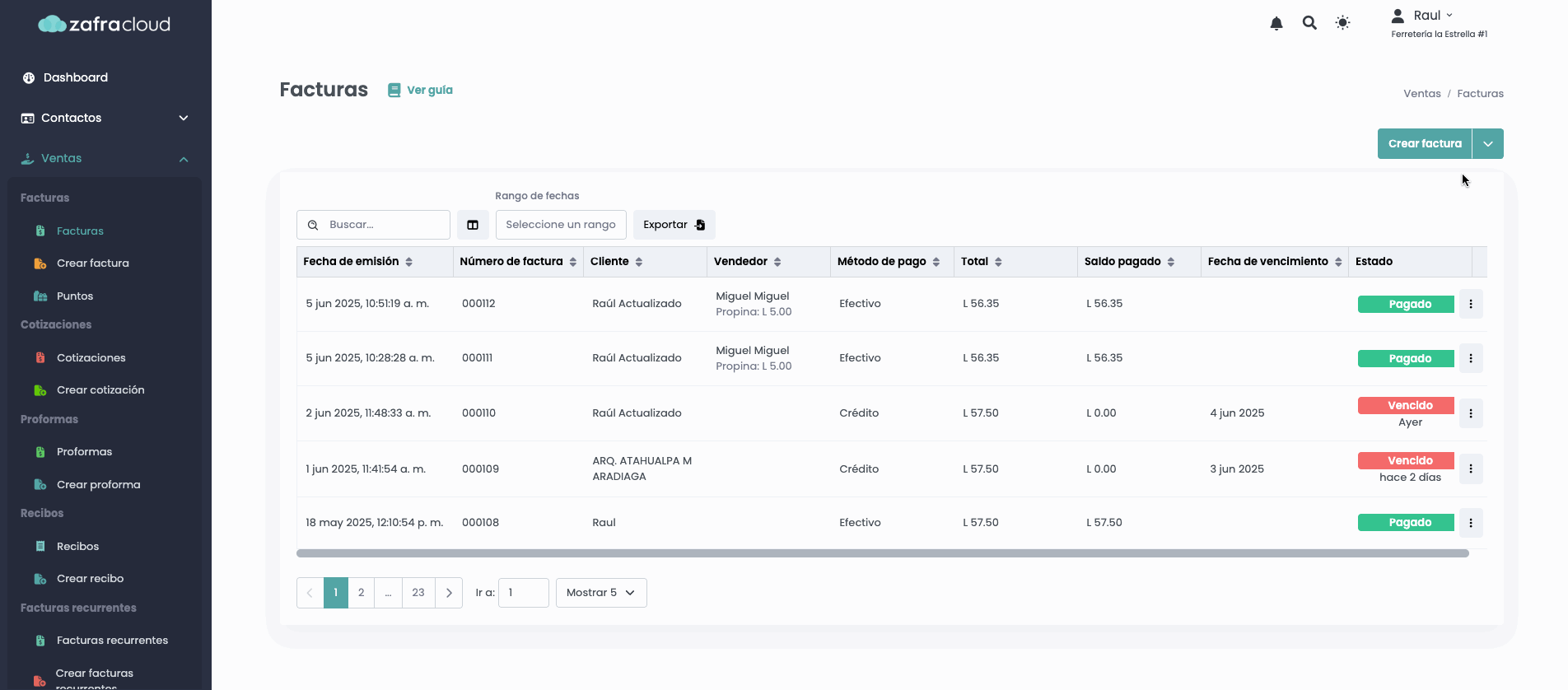Open the notifications bell

pyautogui.click(x=1276, y=23)
